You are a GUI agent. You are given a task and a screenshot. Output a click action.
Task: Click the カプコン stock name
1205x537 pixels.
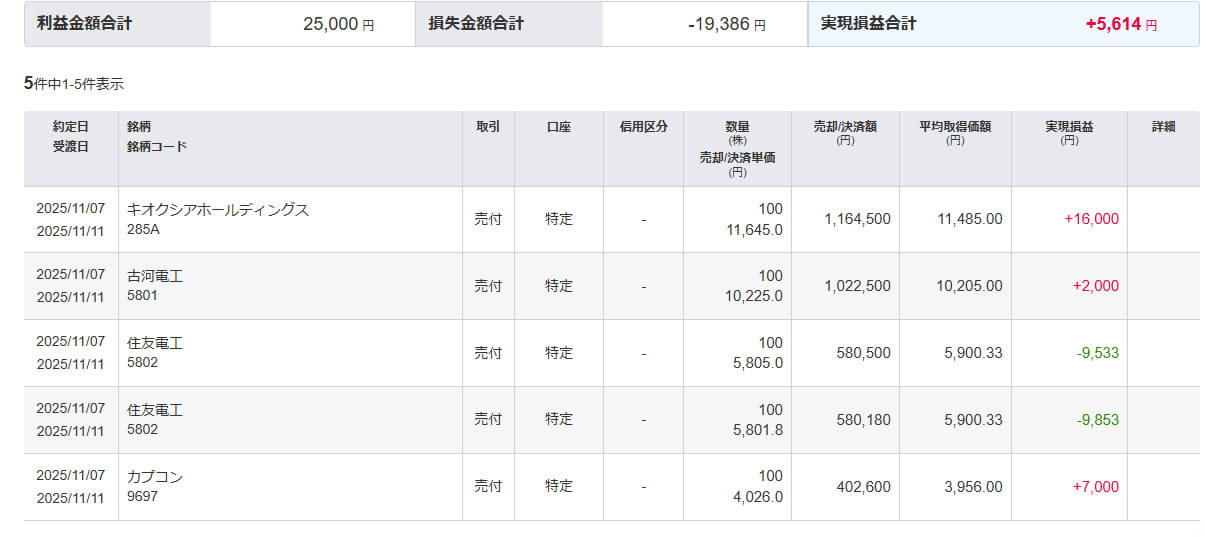(155, 477)
